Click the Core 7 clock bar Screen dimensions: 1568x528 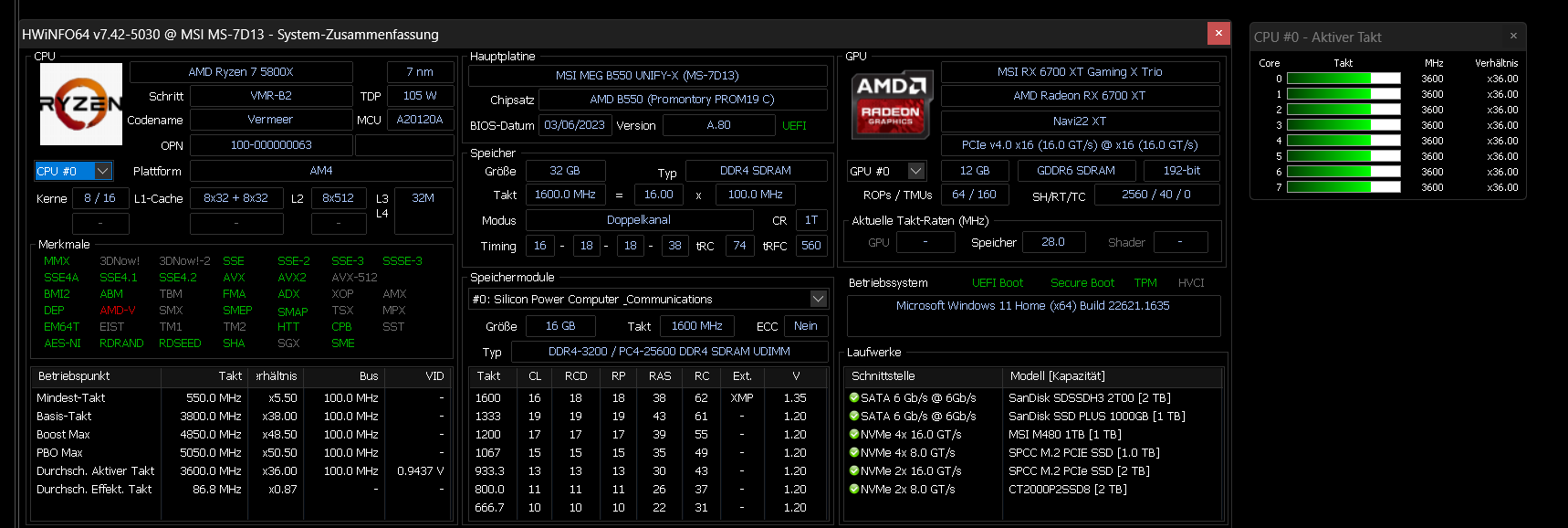(x=1343, y=187)
